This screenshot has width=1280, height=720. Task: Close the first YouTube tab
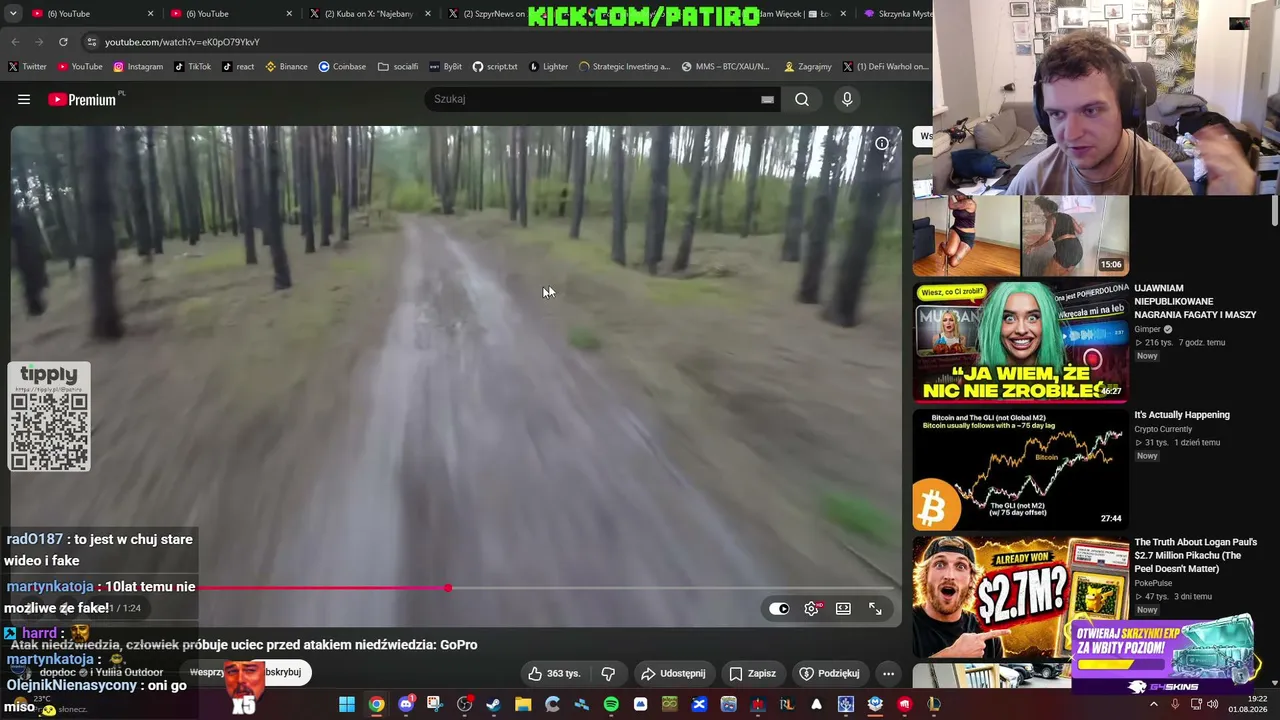tap(151, 14)
